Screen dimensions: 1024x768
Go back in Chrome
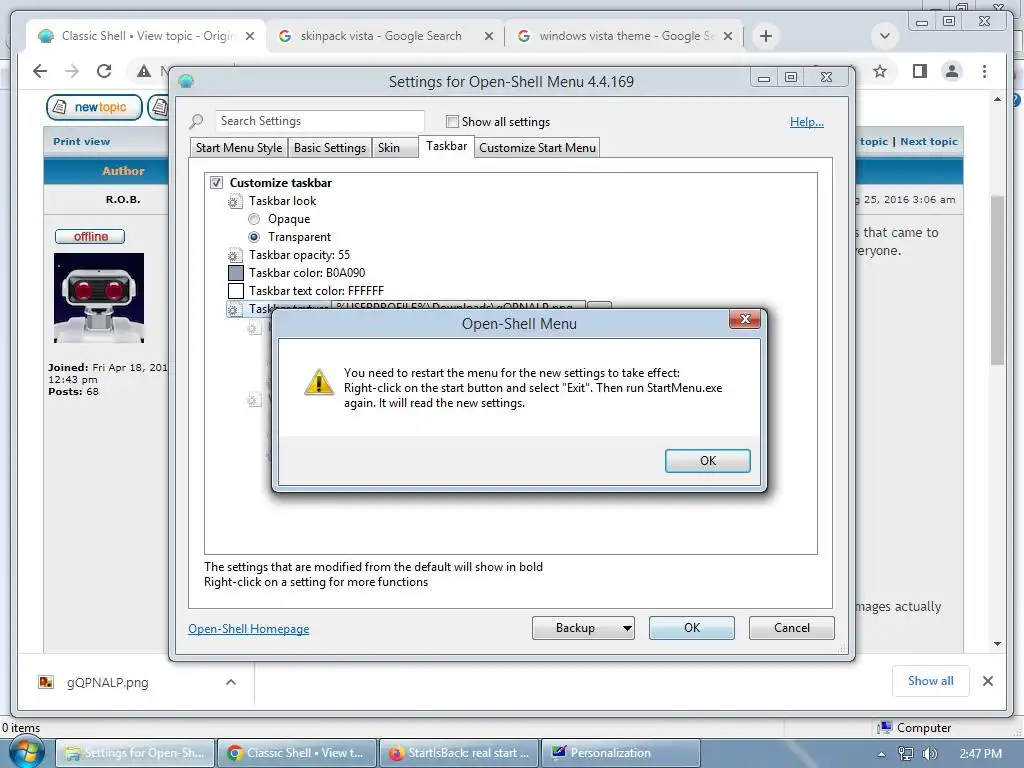click(x=40, y=71)
